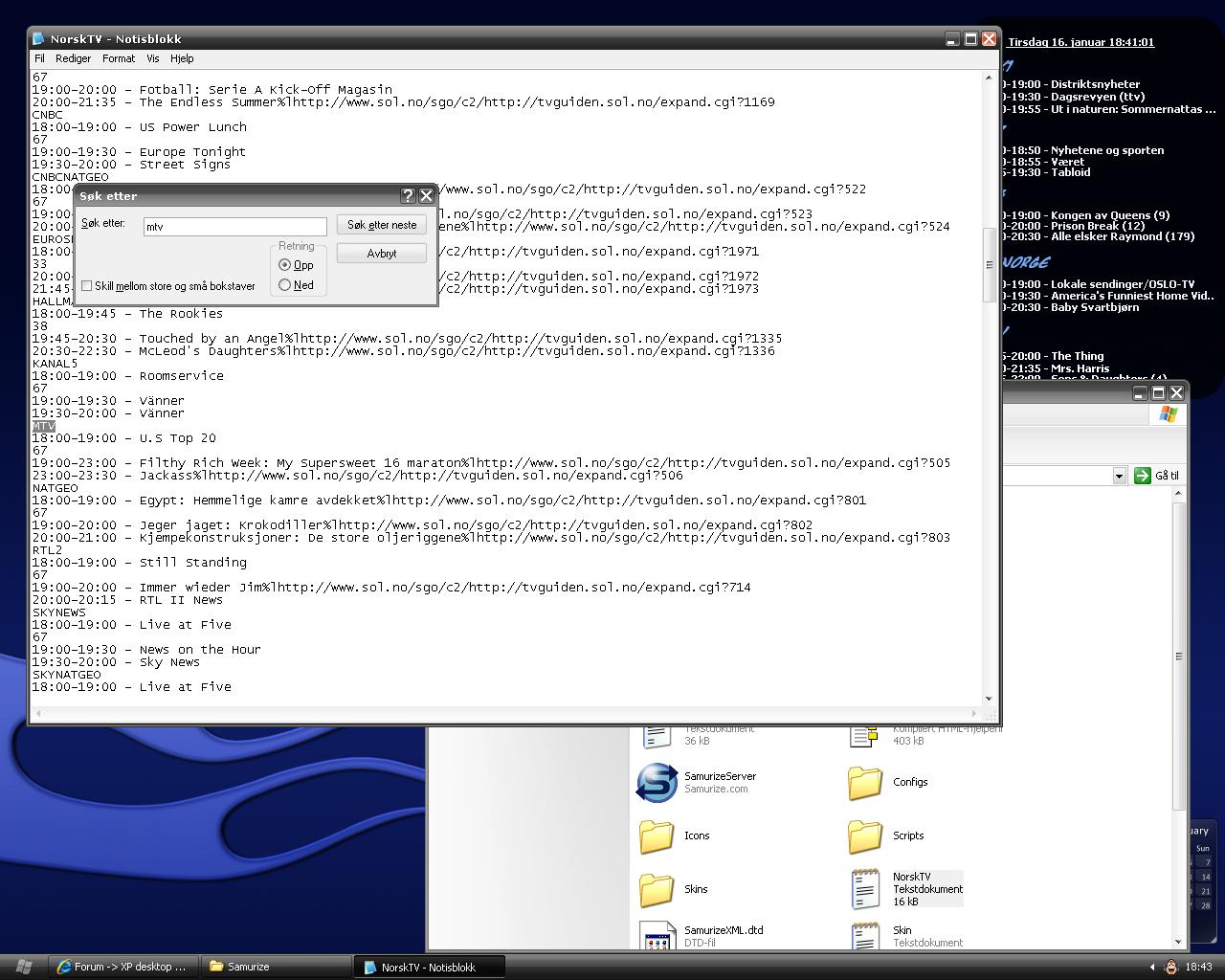Expand the Explorer address bar dropdown
The height and width of the screenshot is (980, 1225).
(1119, 476)
